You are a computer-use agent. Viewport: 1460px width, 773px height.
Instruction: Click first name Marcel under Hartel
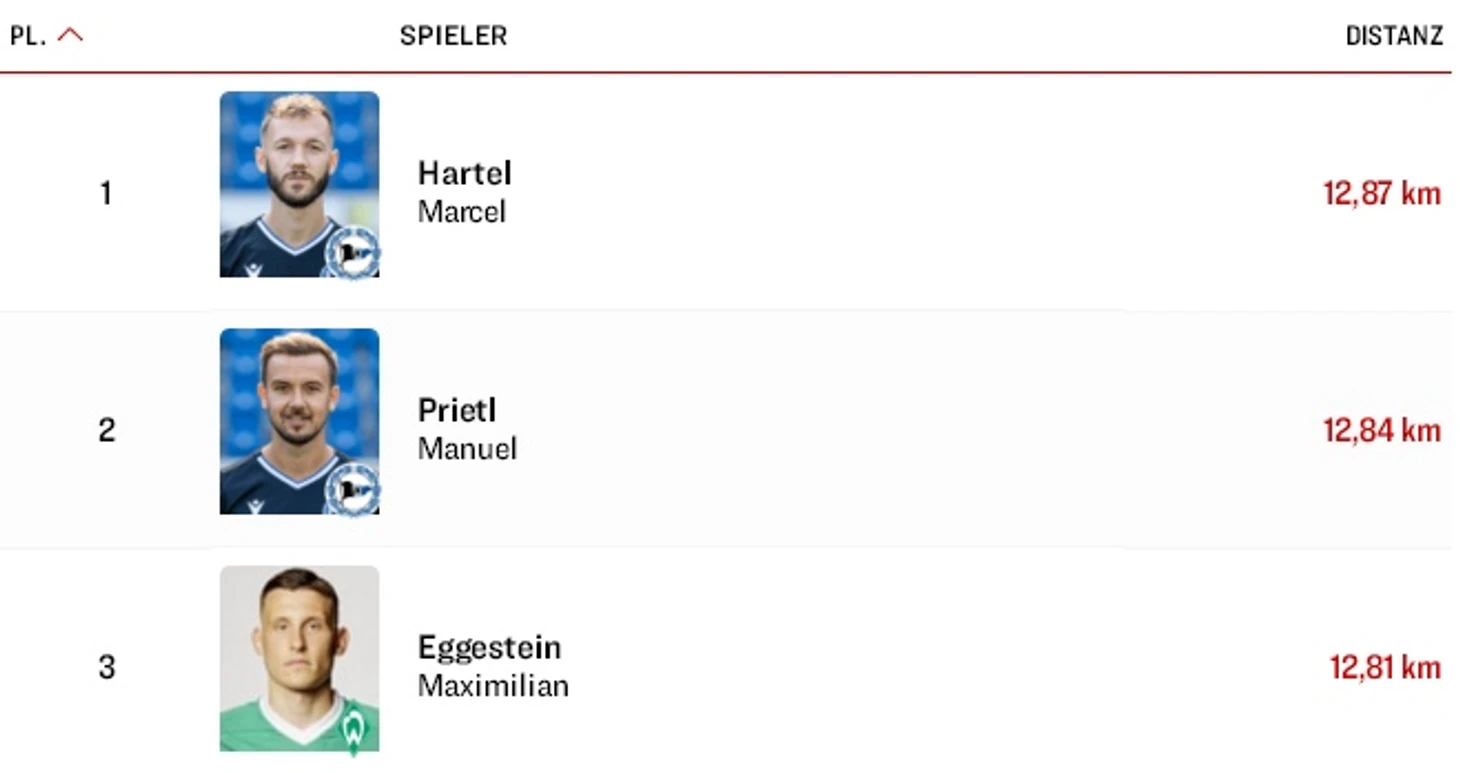462,212
